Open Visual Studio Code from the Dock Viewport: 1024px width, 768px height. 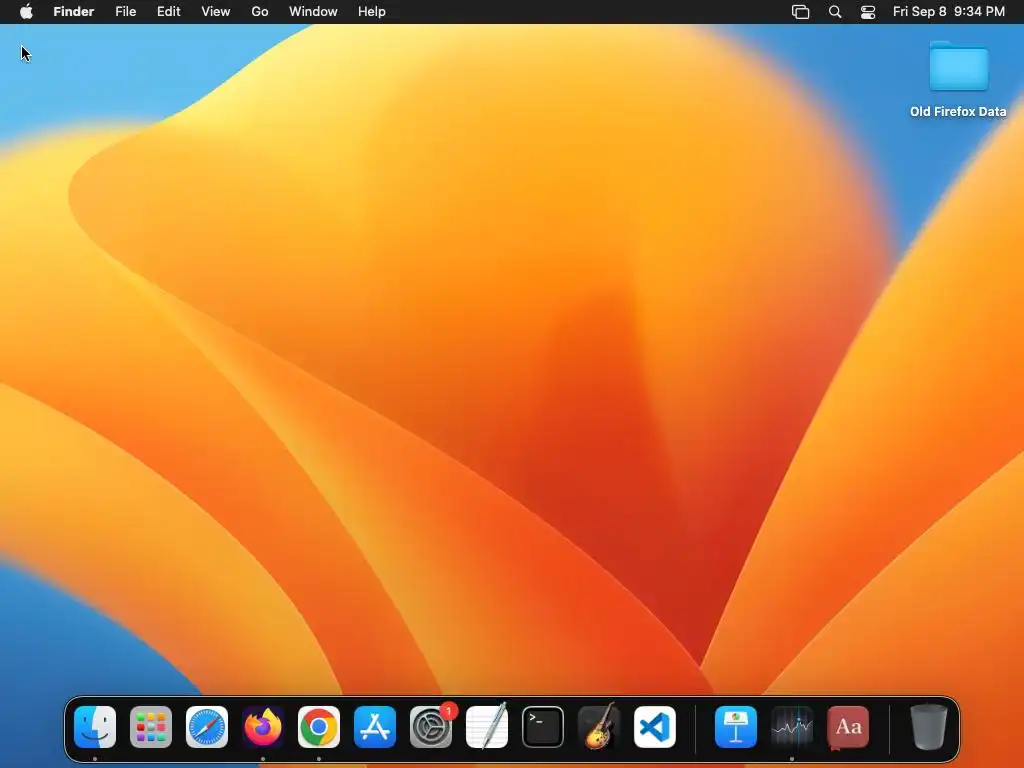tap(655, 727)
